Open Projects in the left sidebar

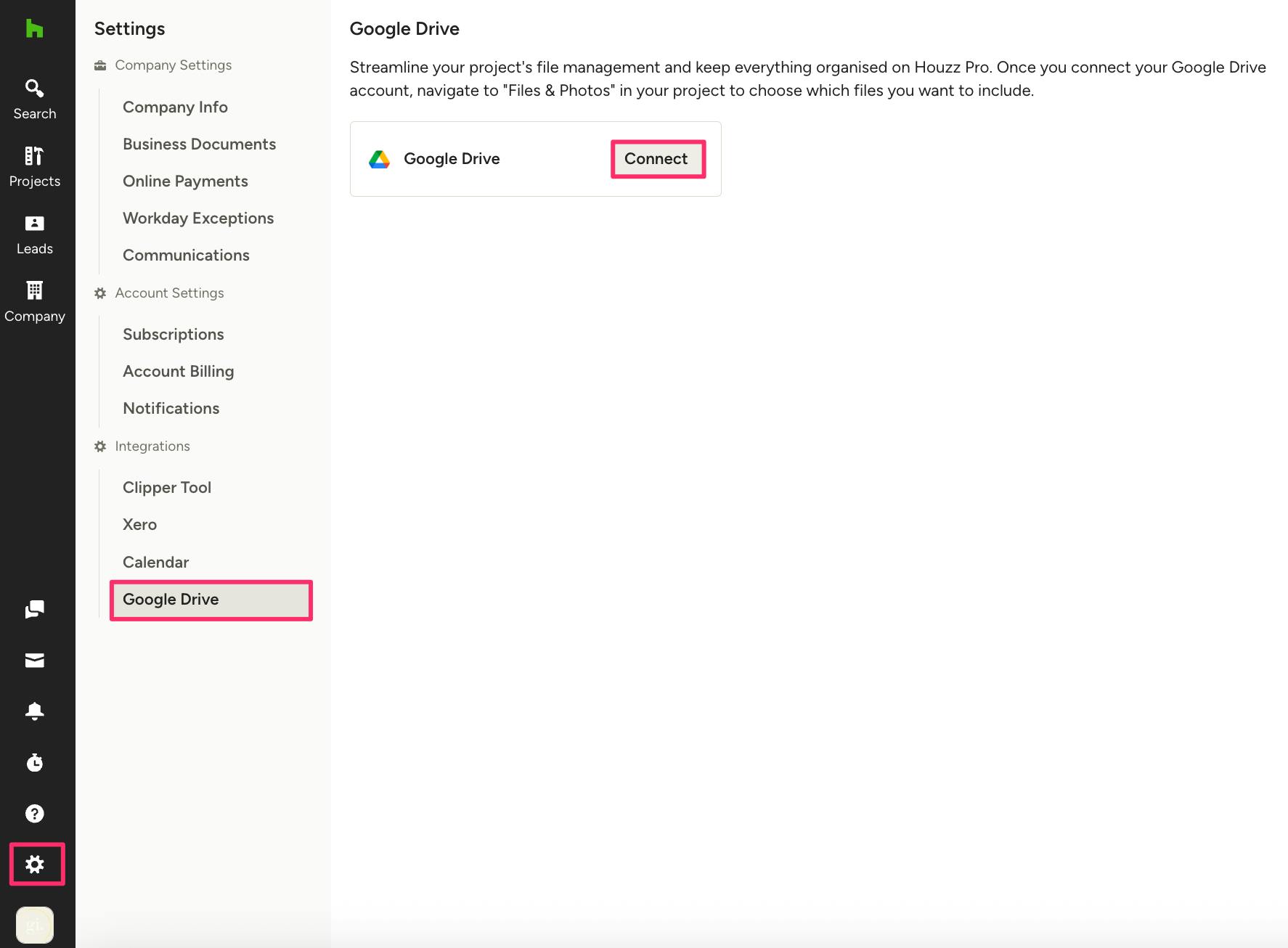34,166
